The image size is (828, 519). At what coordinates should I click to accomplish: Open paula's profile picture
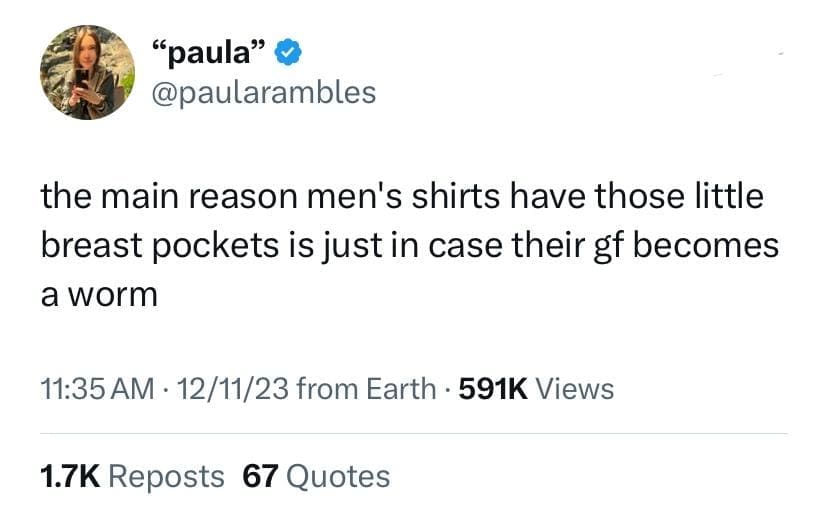pyautogui.click(x=88, y=72)
